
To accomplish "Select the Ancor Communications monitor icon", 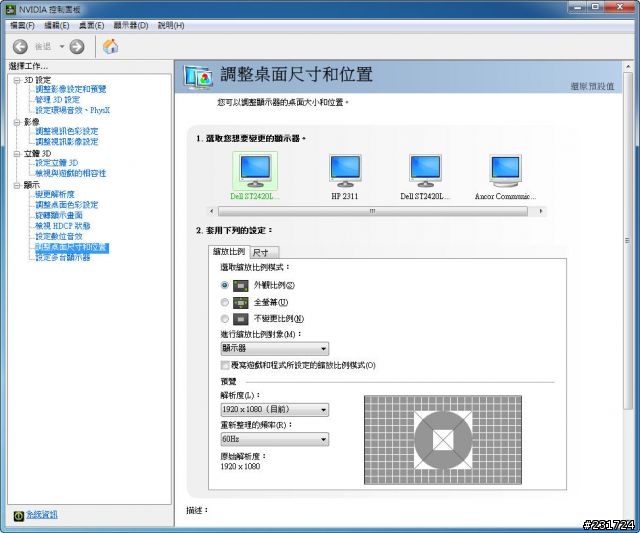I will point(505,171).
